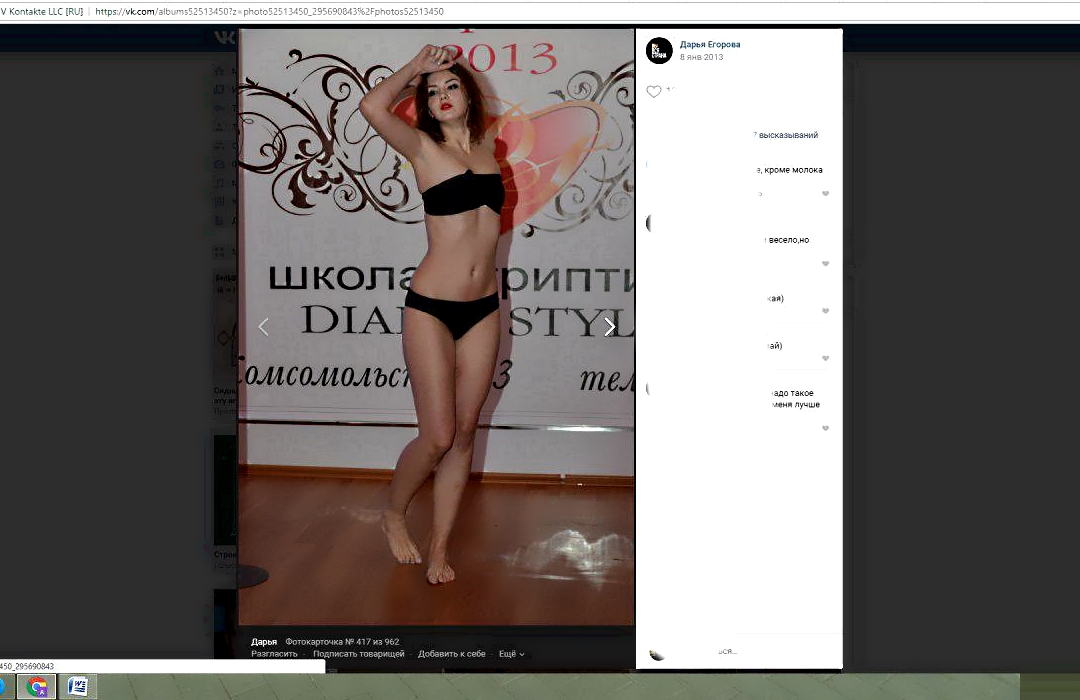
Task: Open Дарья Егорова profile link
Action: [x=709, y=44]
